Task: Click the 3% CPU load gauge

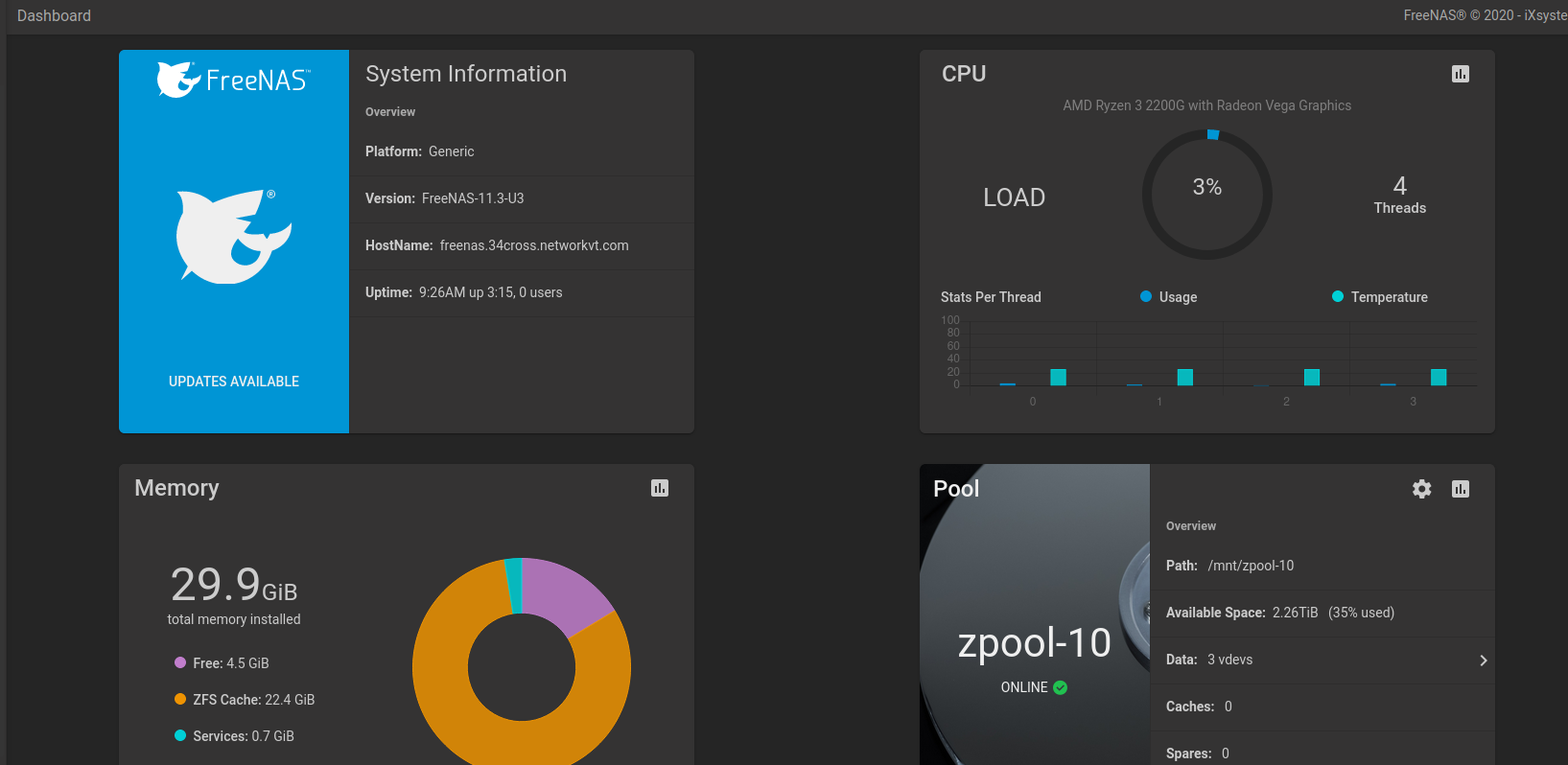Action: tap(1206, 195)
